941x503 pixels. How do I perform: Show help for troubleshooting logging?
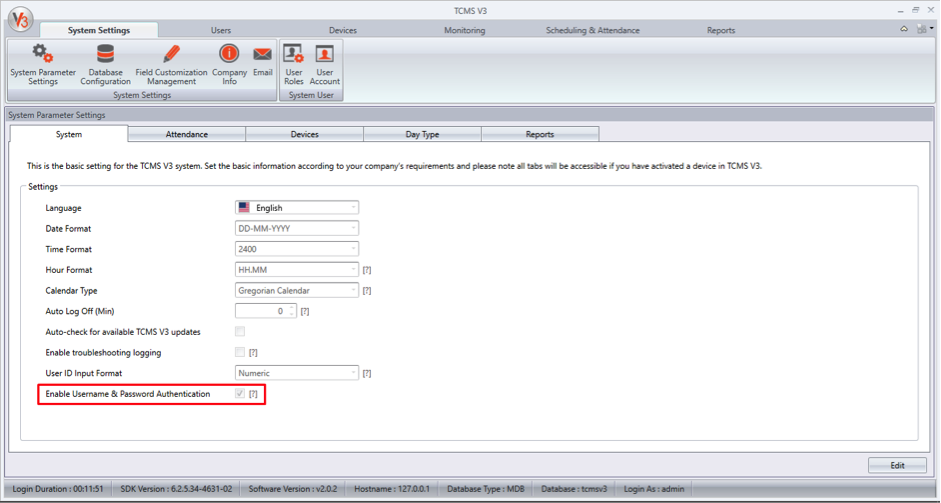pos(253,352)
